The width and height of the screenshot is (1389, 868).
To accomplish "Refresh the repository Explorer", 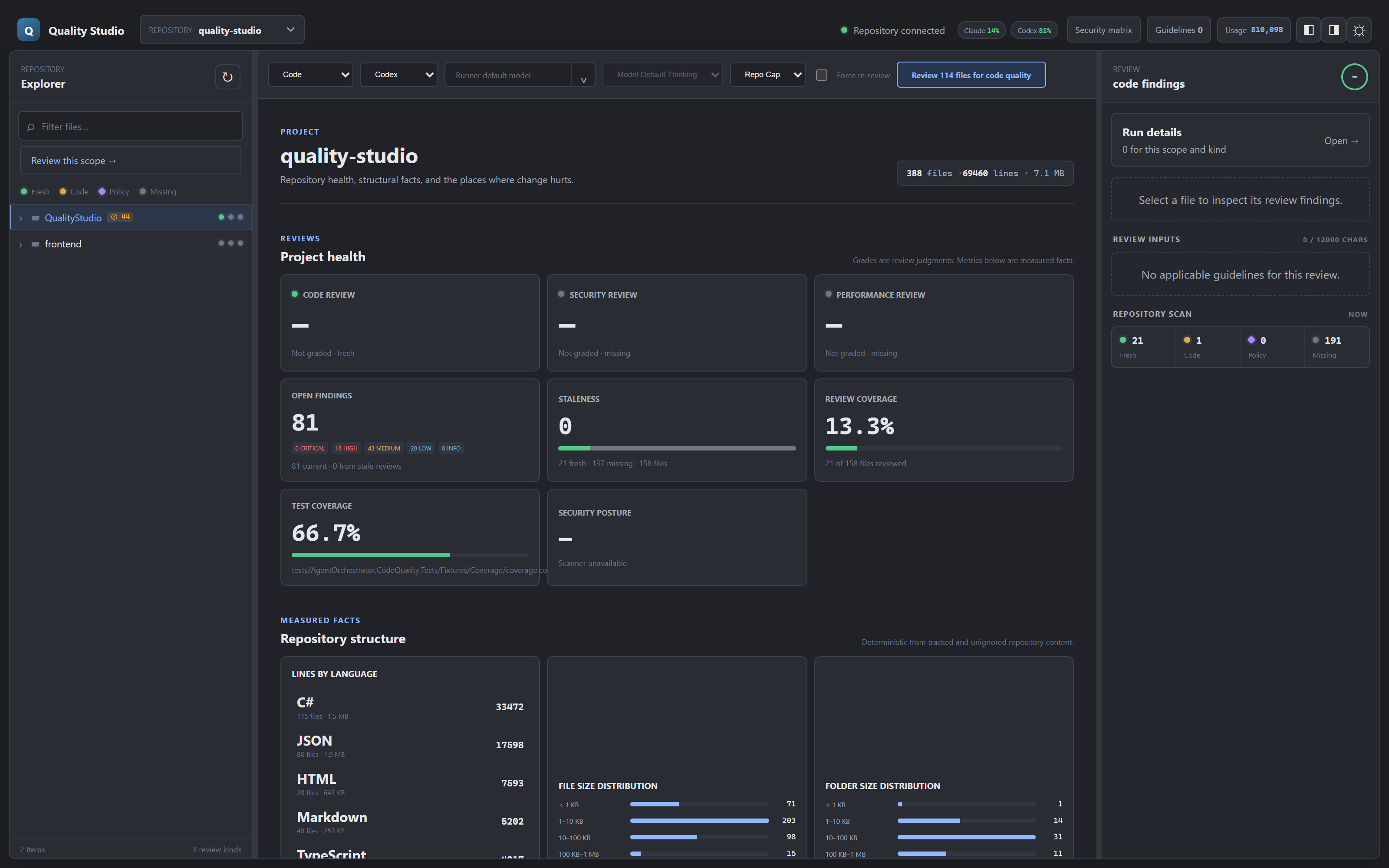I will 227,77.
